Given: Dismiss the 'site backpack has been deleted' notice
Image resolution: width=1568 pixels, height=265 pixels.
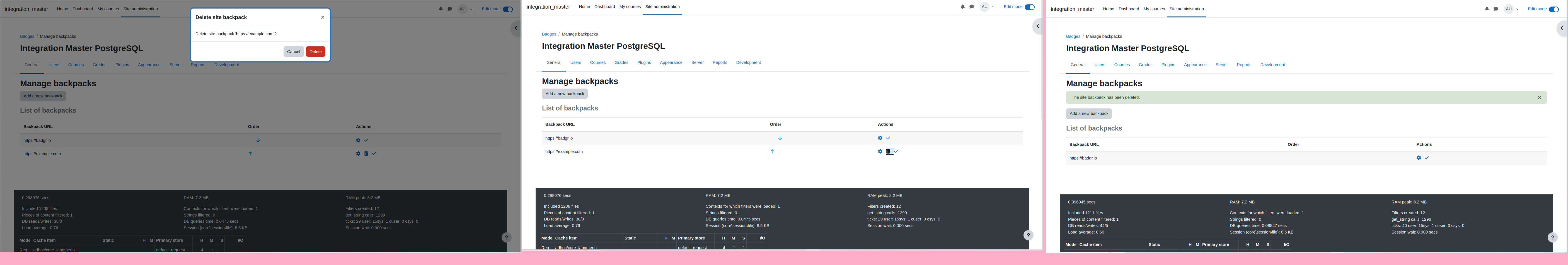Looking at the screenshot, I should pos(1539,97).
